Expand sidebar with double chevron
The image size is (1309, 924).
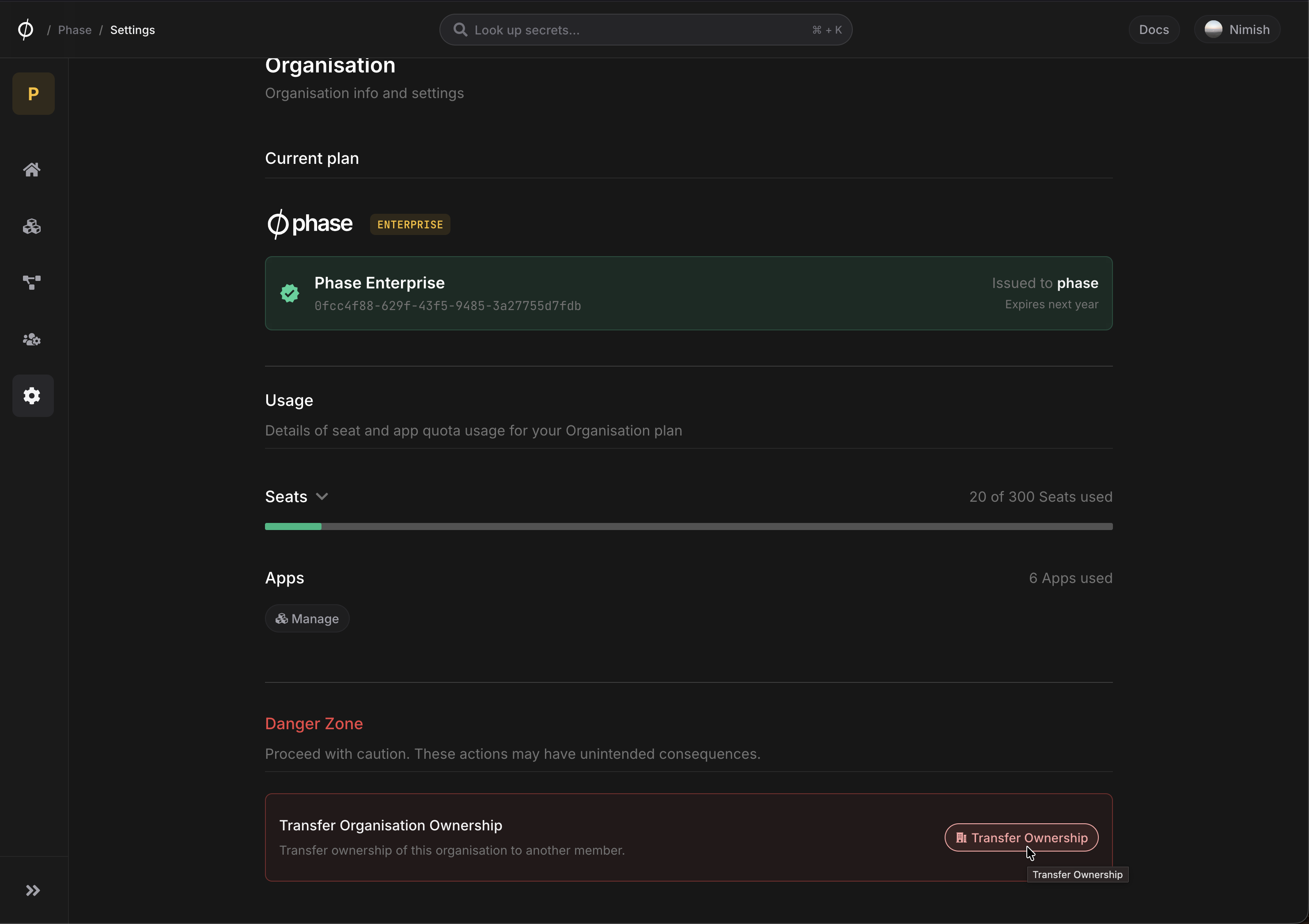33,890
